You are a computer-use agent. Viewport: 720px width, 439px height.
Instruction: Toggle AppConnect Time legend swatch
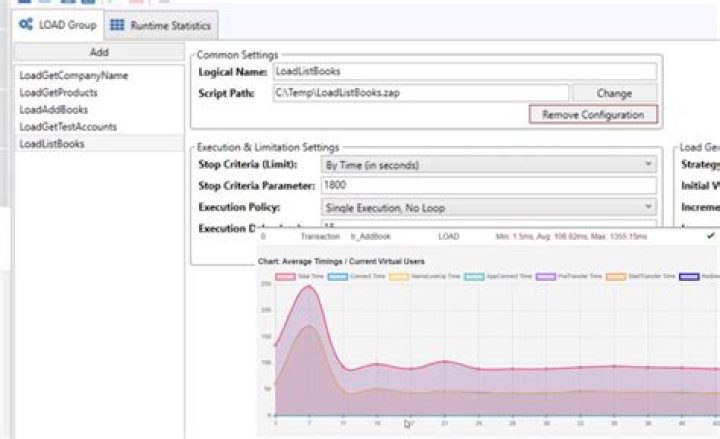tap(474, 276)
